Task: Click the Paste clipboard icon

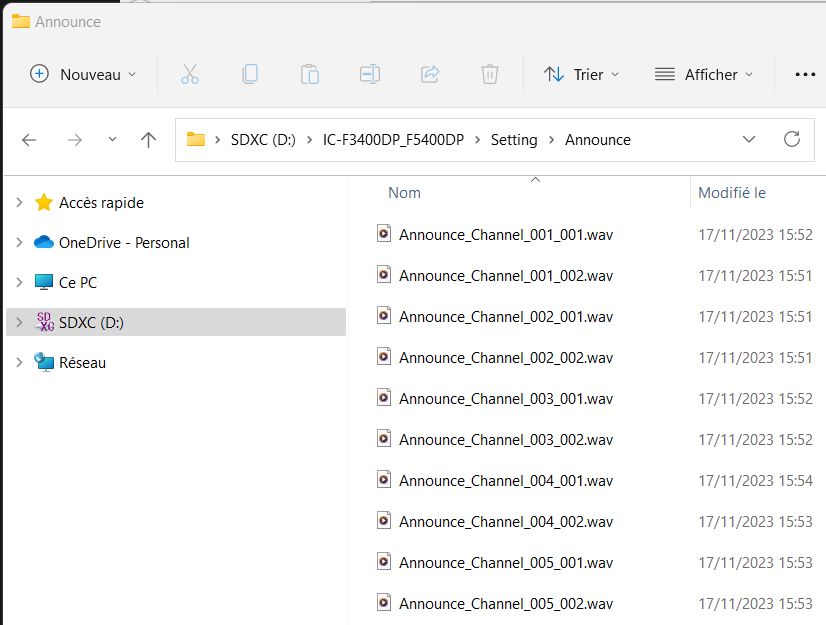Action: coord(310,74)
